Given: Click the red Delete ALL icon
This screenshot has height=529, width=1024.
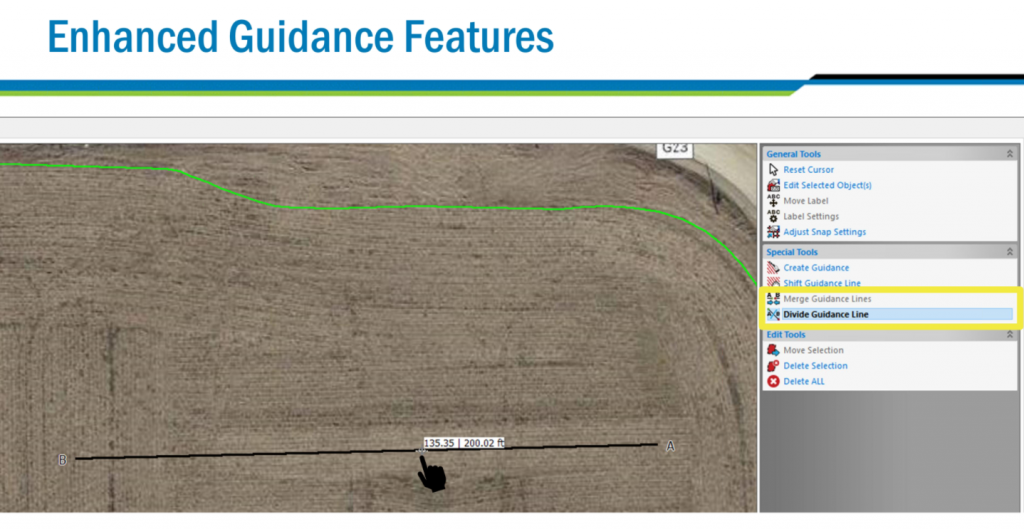Looking at the screenshot, I should tap(773, 381).
